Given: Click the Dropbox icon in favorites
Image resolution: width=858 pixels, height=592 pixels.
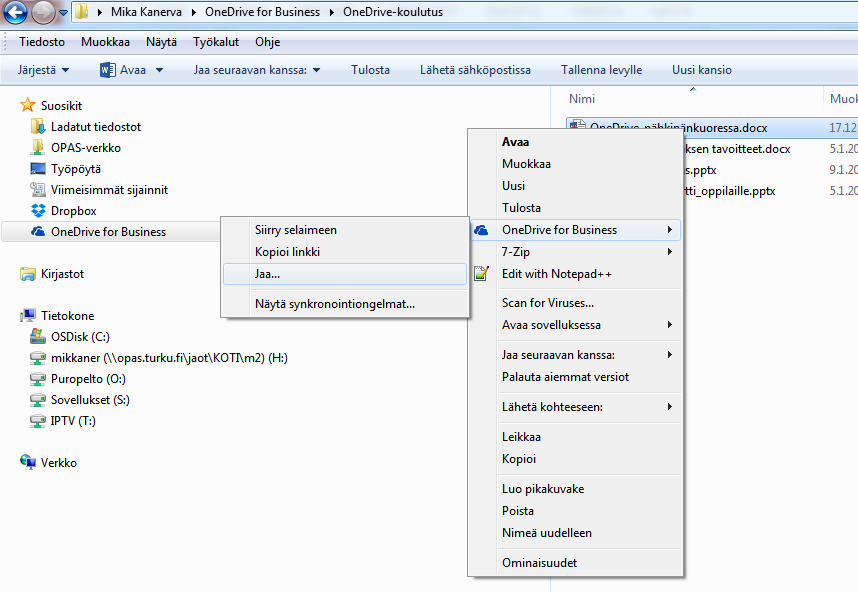Looking at the screenshot, I should click(38, 211).
